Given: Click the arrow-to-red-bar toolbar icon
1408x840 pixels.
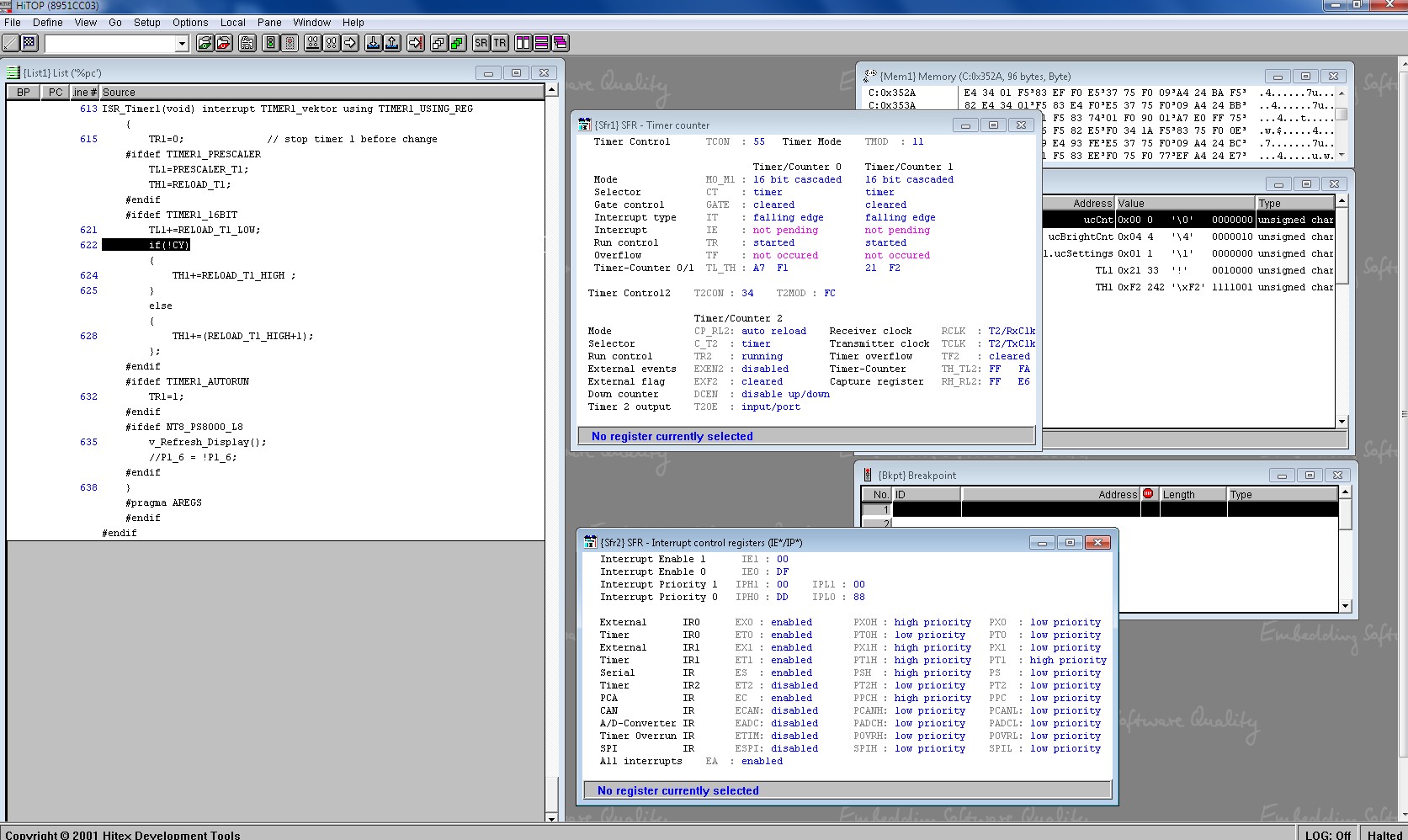Looking at the screenshot, I should click(x=416, y=43).
